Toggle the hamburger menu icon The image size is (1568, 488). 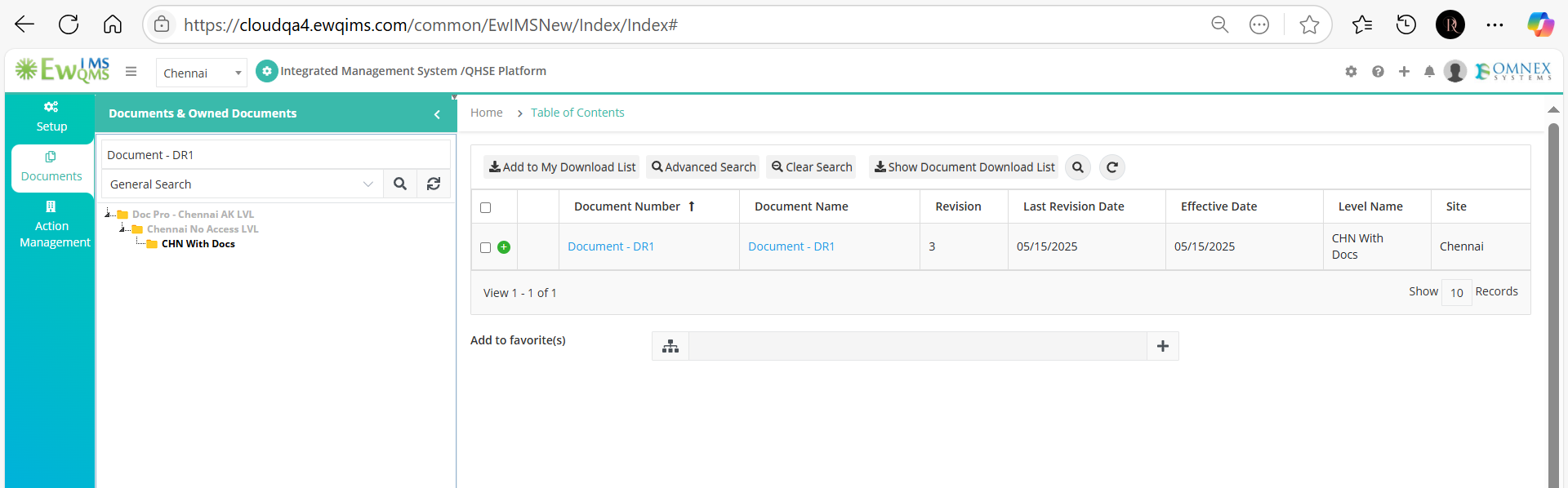point(131,72)
